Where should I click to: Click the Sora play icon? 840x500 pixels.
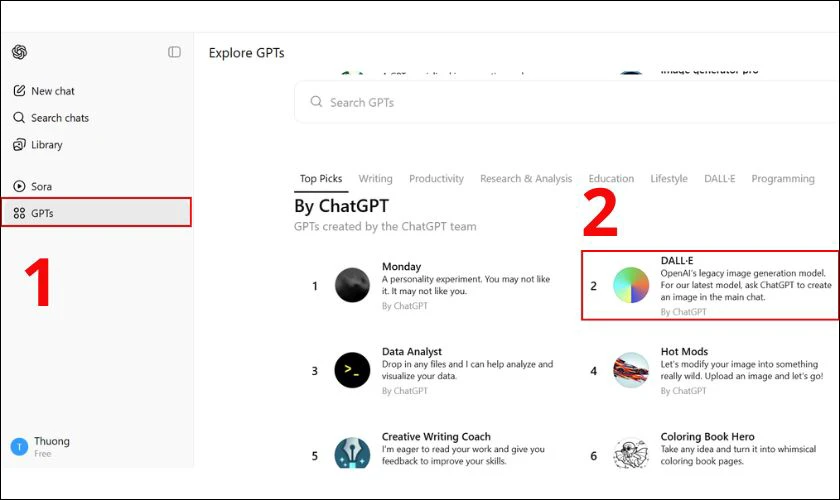click(19, 186)
